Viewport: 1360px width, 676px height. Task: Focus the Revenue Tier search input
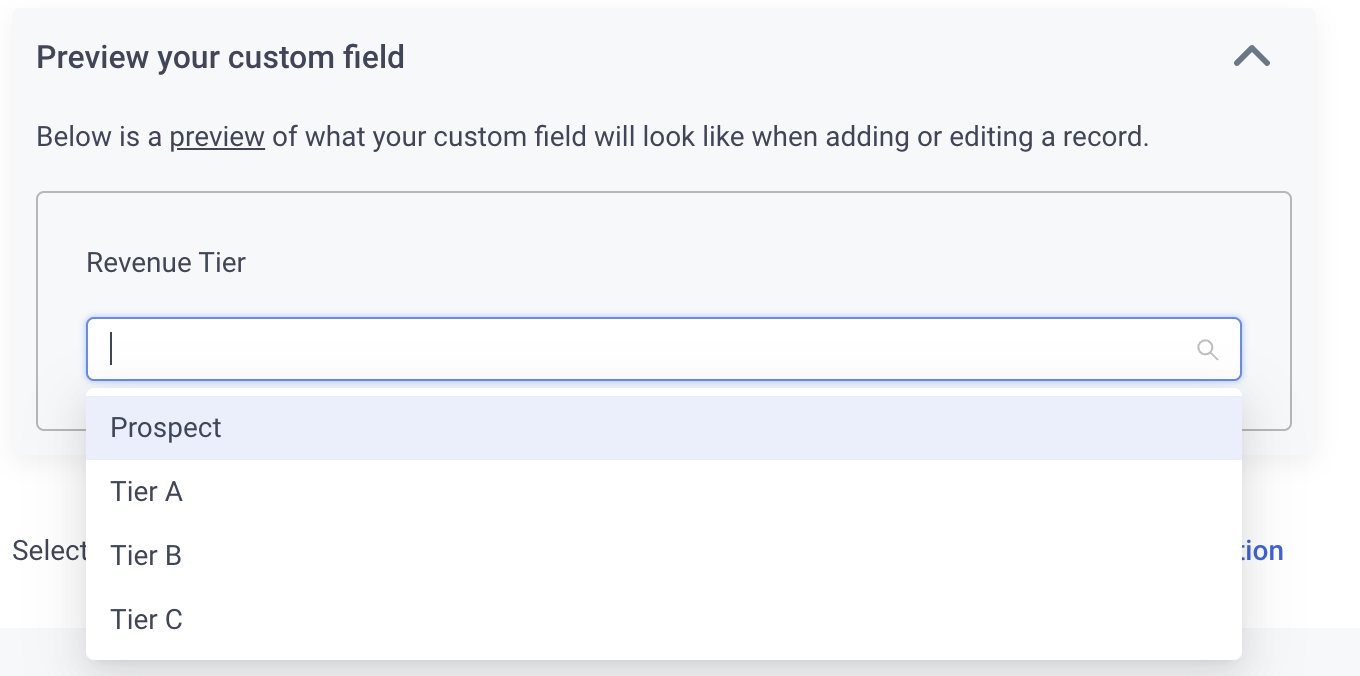664,349
